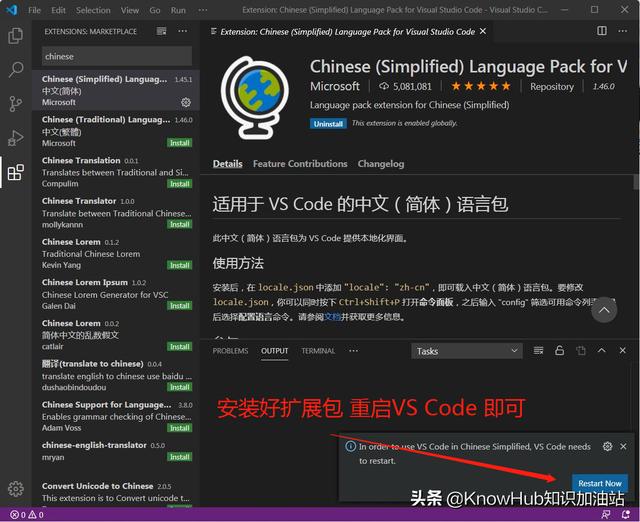This screenshot has width=640, height=522.
Task: Install Chinese Translation by Compulim
Action: click(180, 184)
